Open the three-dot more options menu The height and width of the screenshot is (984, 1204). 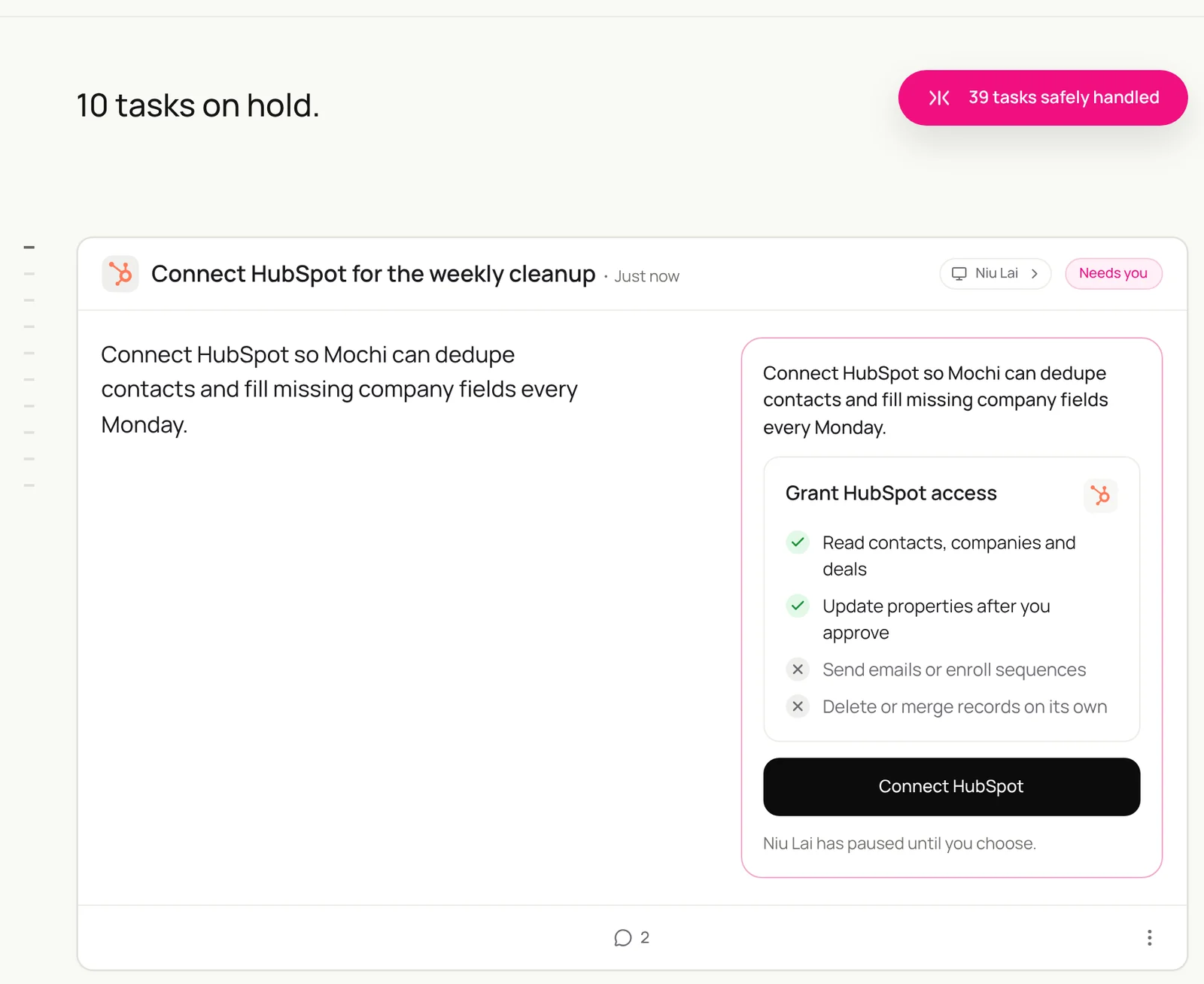(x=1149, y=937)
